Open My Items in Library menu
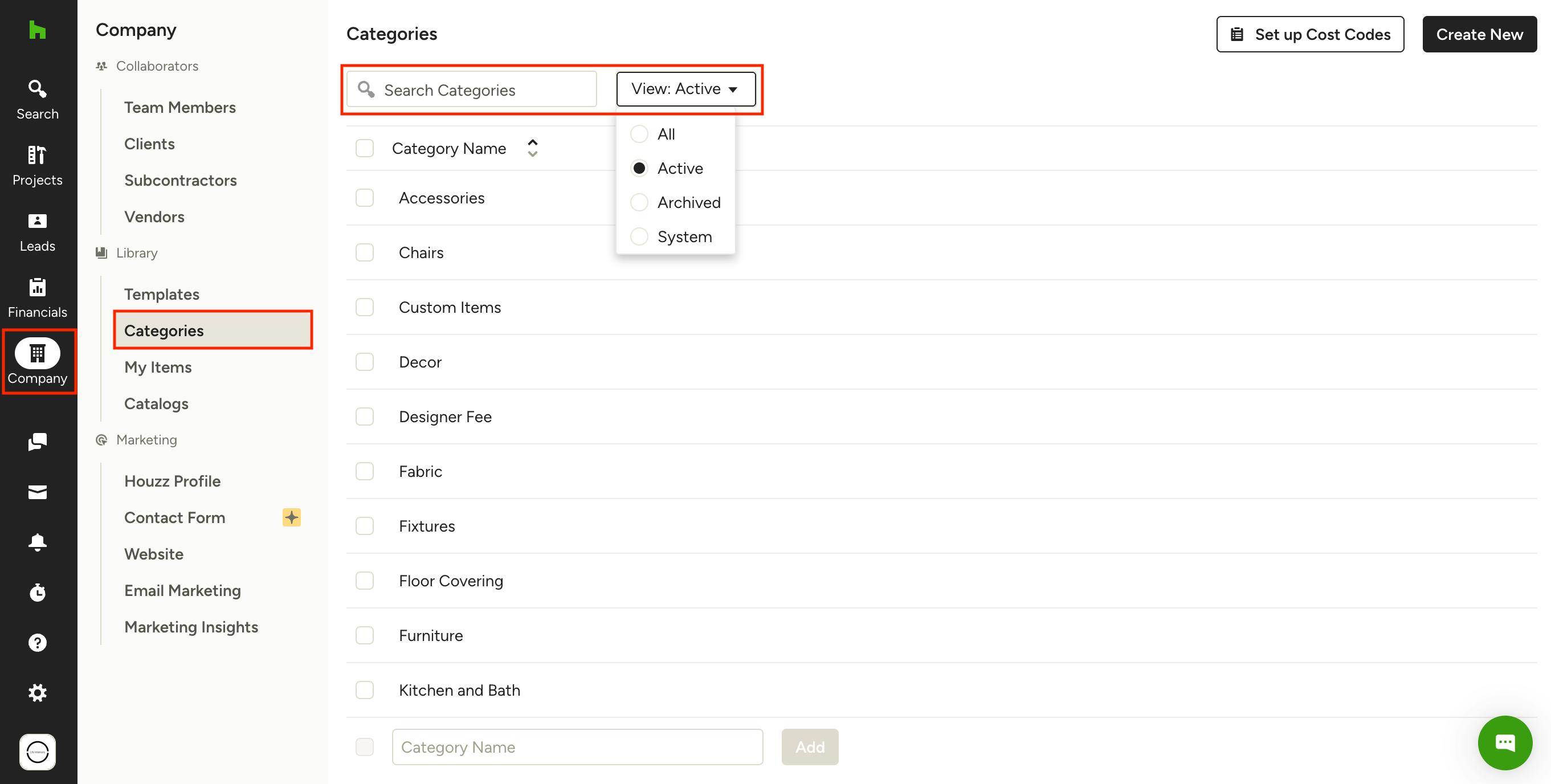Image resolution: width=1551 pixels, height=784 pixels. pos(158,367)
